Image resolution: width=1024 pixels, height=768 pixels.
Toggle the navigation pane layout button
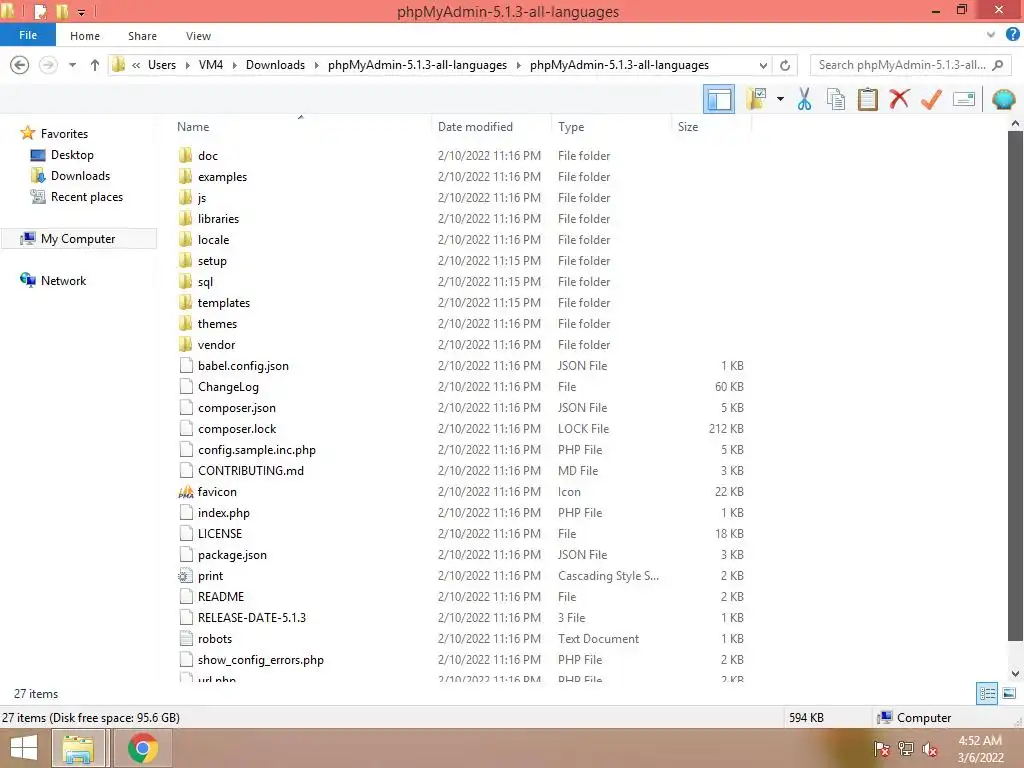coord(718,99)
